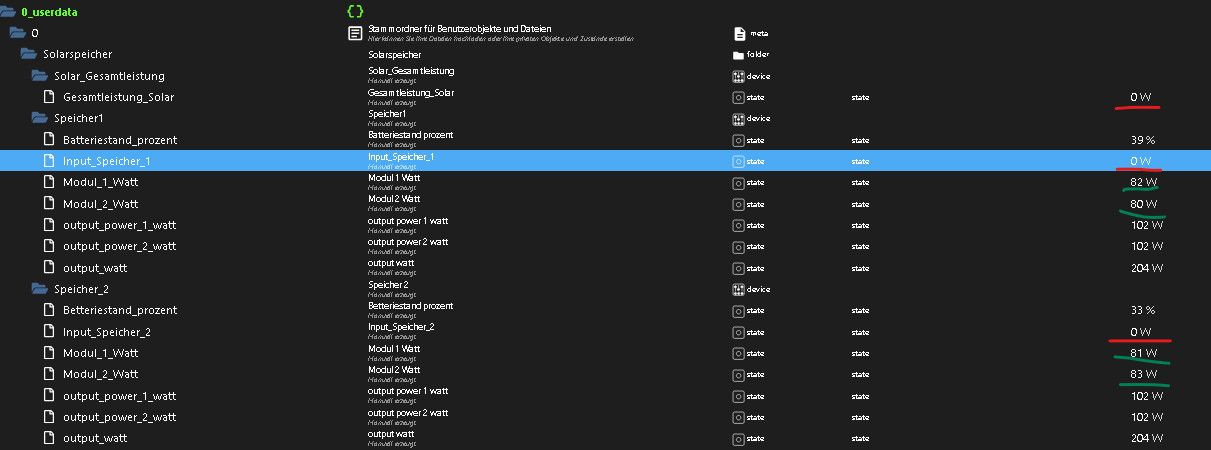The width and height of the screenshot is (1211, 450).
Task: Click the green curly braces icon for 0_userdata
Action: (354, 12)
